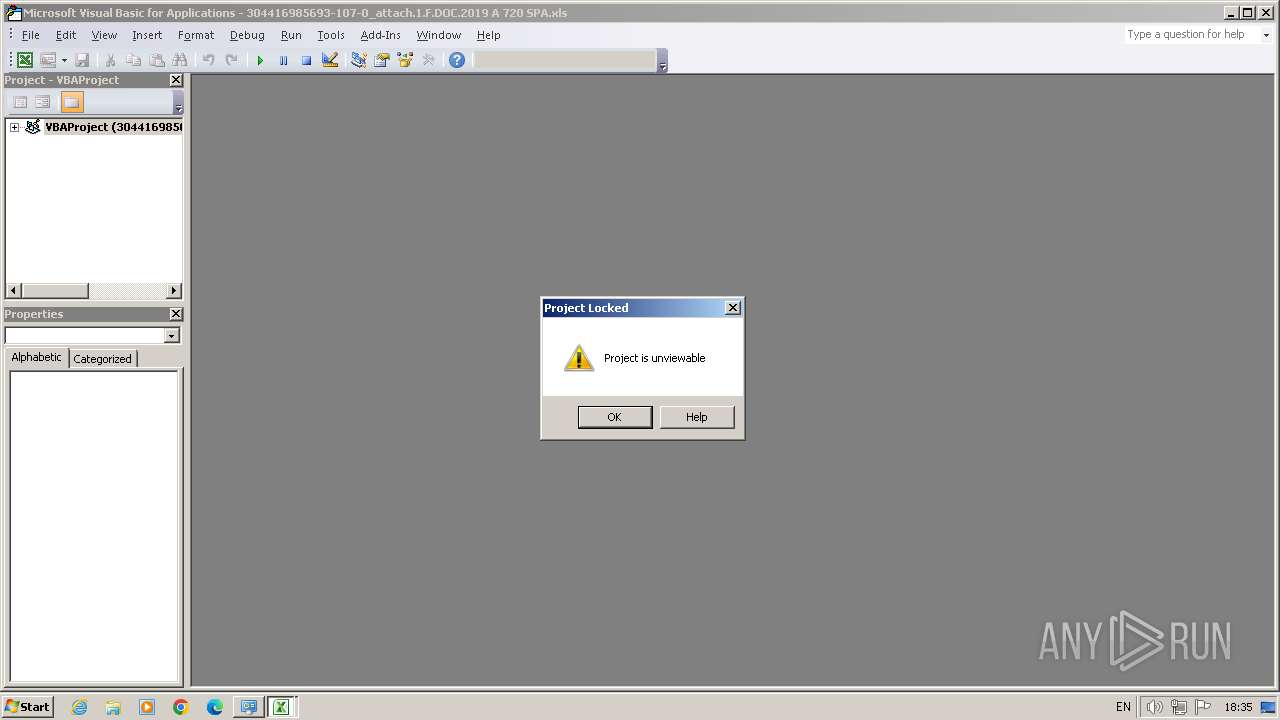1280x720 pixels.
Task: Click OK in Project Locked dialog
Action: [x=614, y=417]
